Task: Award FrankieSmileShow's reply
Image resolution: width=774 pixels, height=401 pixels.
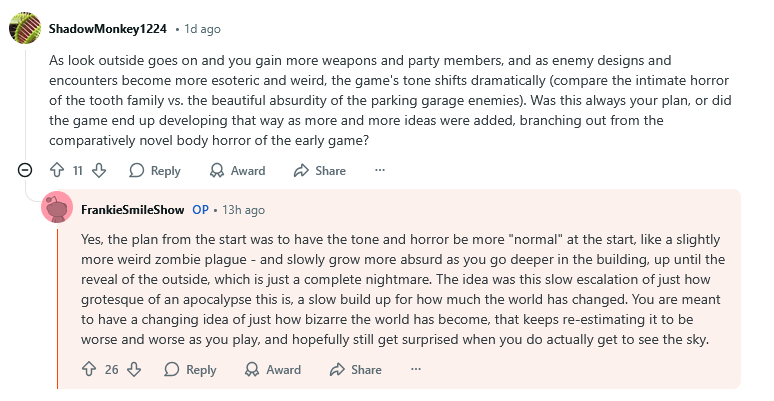Action: point(272,370)
